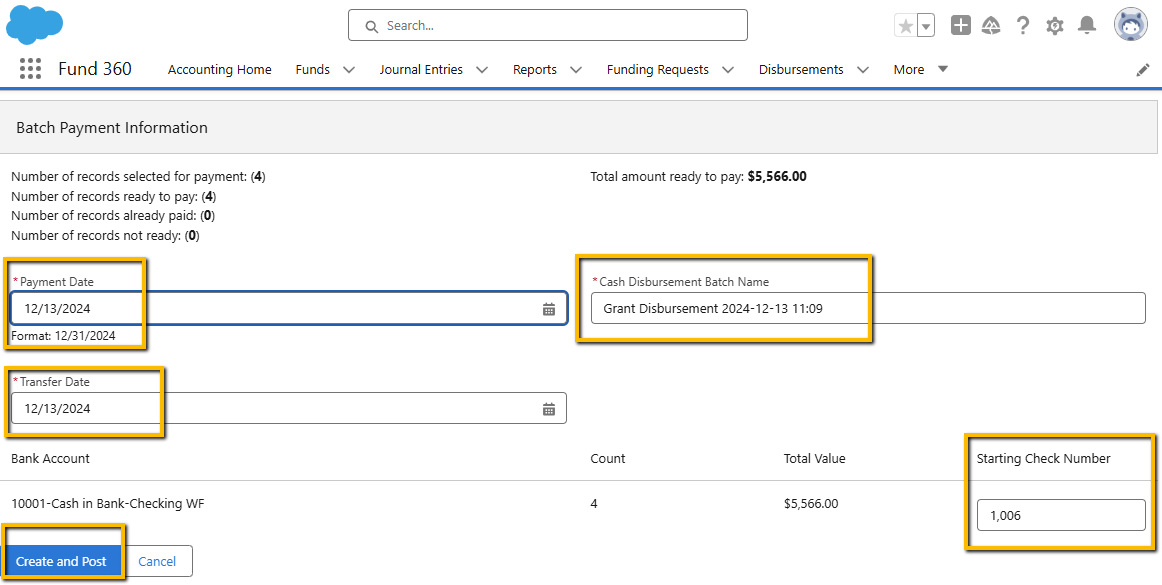1162x585 pixels.
Task: Open the notifications bell
Action: 1087,25
